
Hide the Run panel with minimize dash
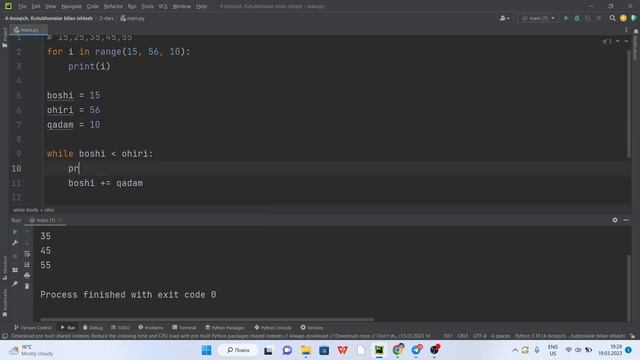626,220
